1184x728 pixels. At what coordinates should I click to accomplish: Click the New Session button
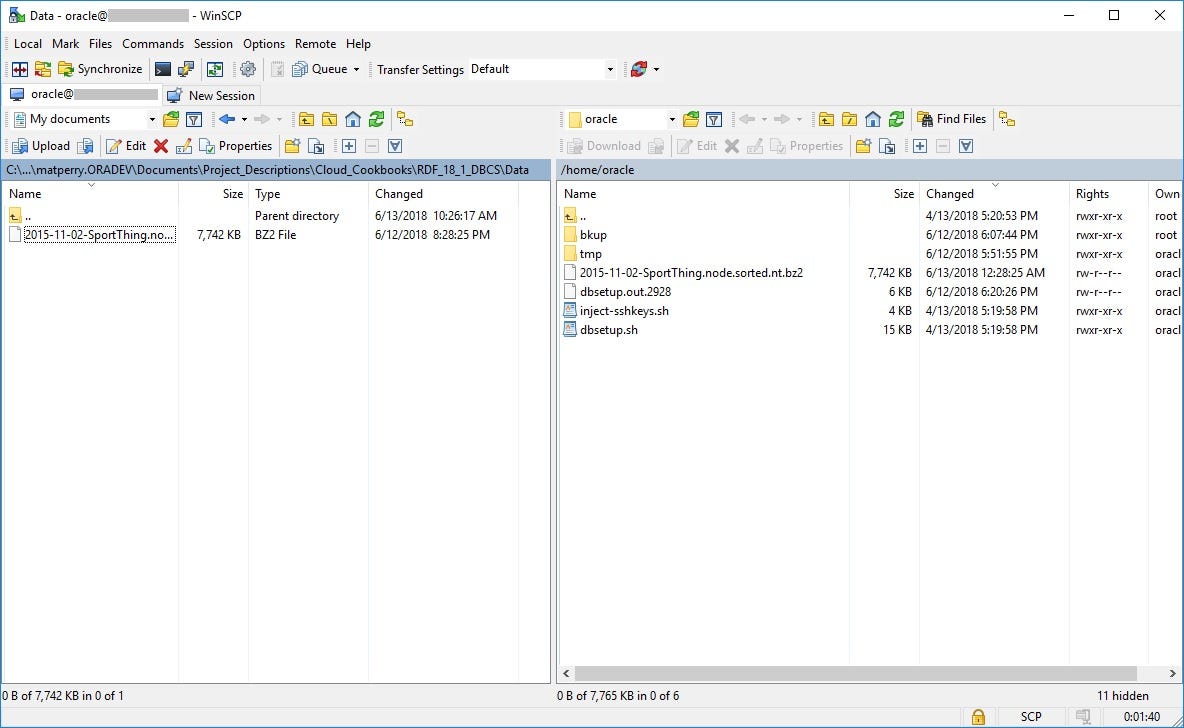211,95
